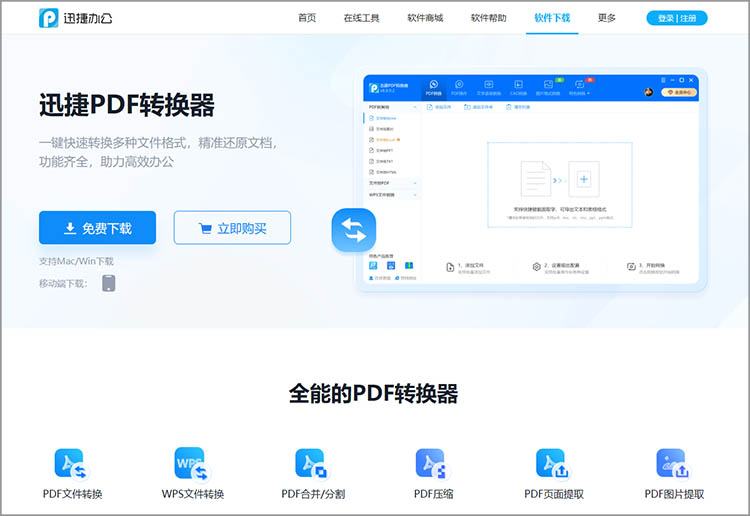750x516 pixels.
Task: Click the 立即购买 button
Action: tap(232, 228)
